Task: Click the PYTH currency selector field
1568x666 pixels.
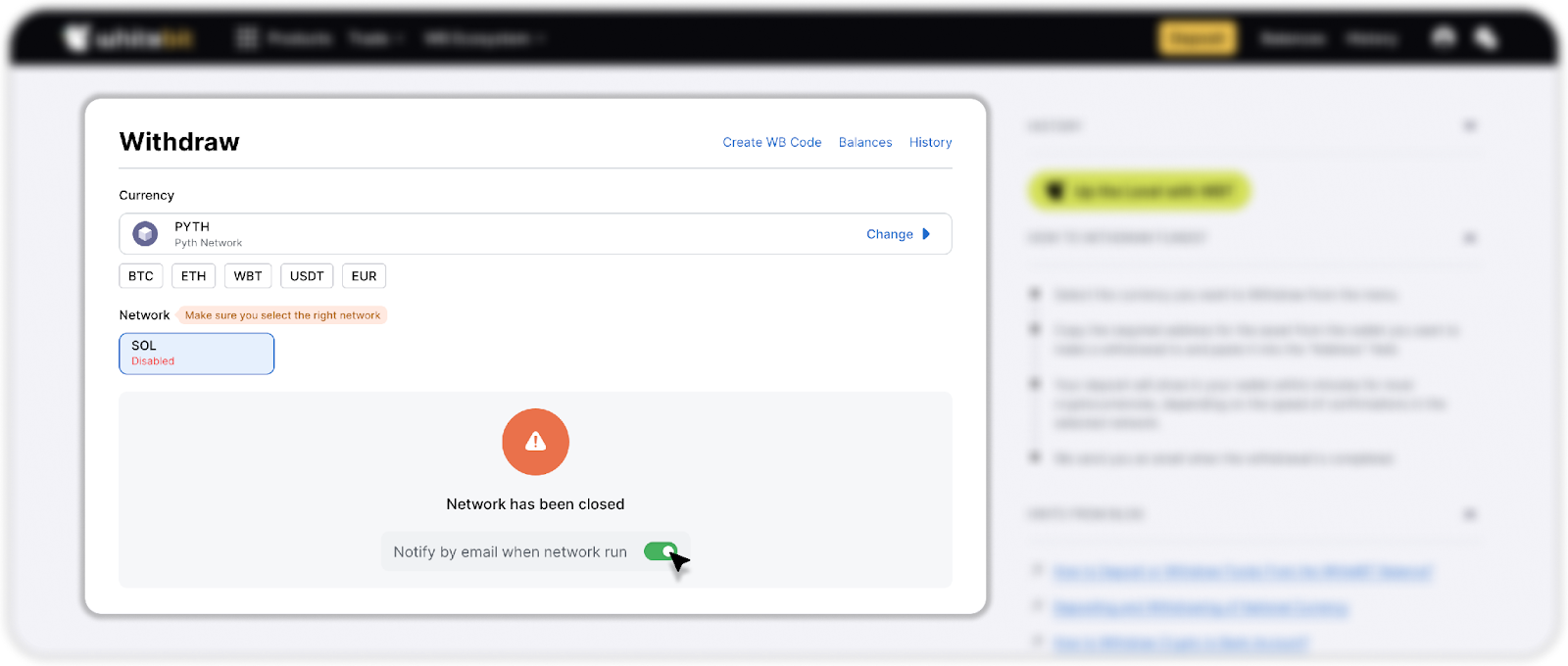Action: coord(535,234)
